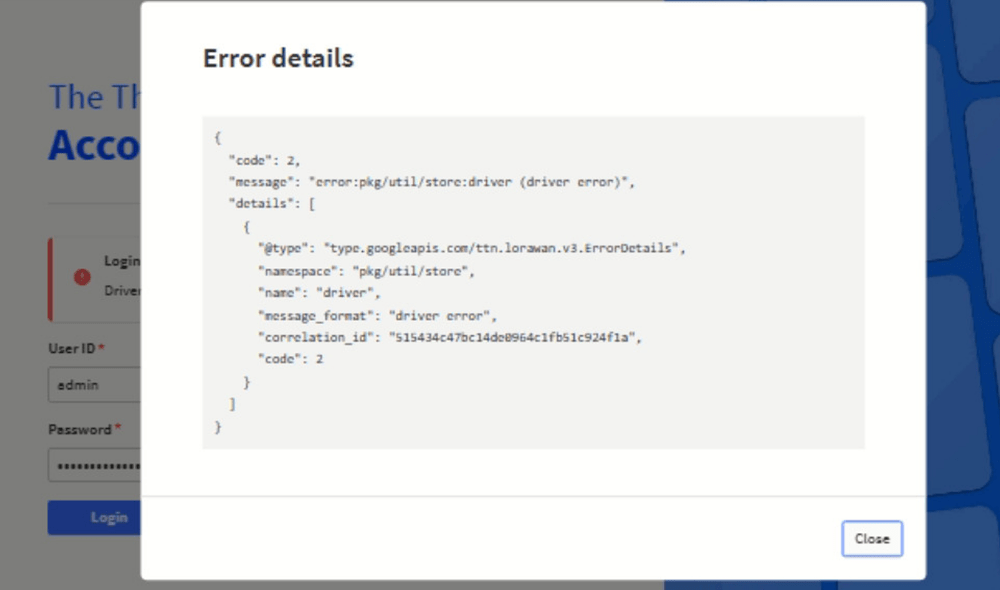Click the "name": "driver" line
Screen dimensions: 1000x590
pyautogui.click(x=319, y=293)
